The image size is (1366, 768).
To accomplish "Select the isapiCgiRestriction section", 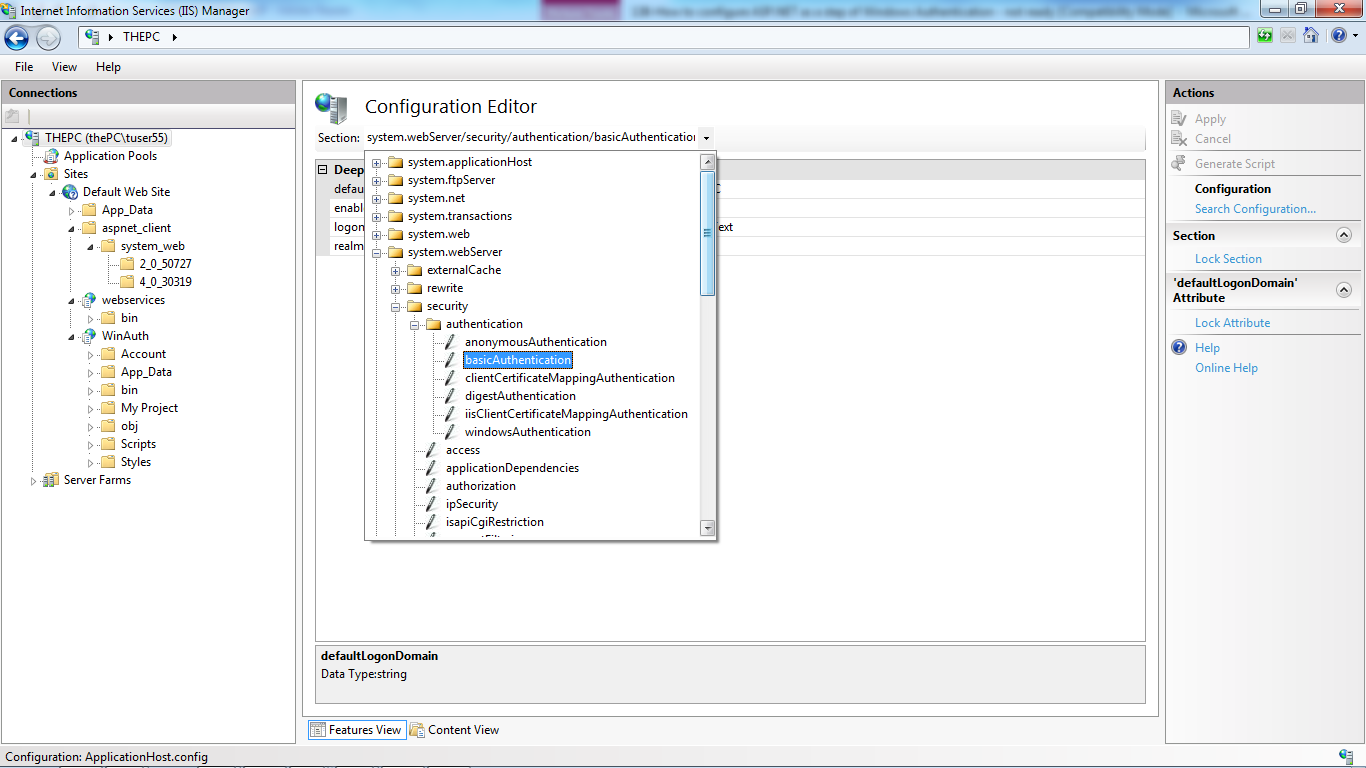I will pyautogui.click(x=495, y=522).
